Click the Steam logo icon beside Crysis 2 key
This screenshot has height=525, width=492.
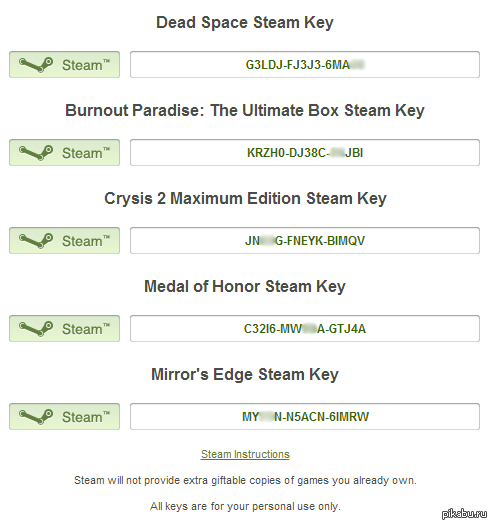pos(36,241)
